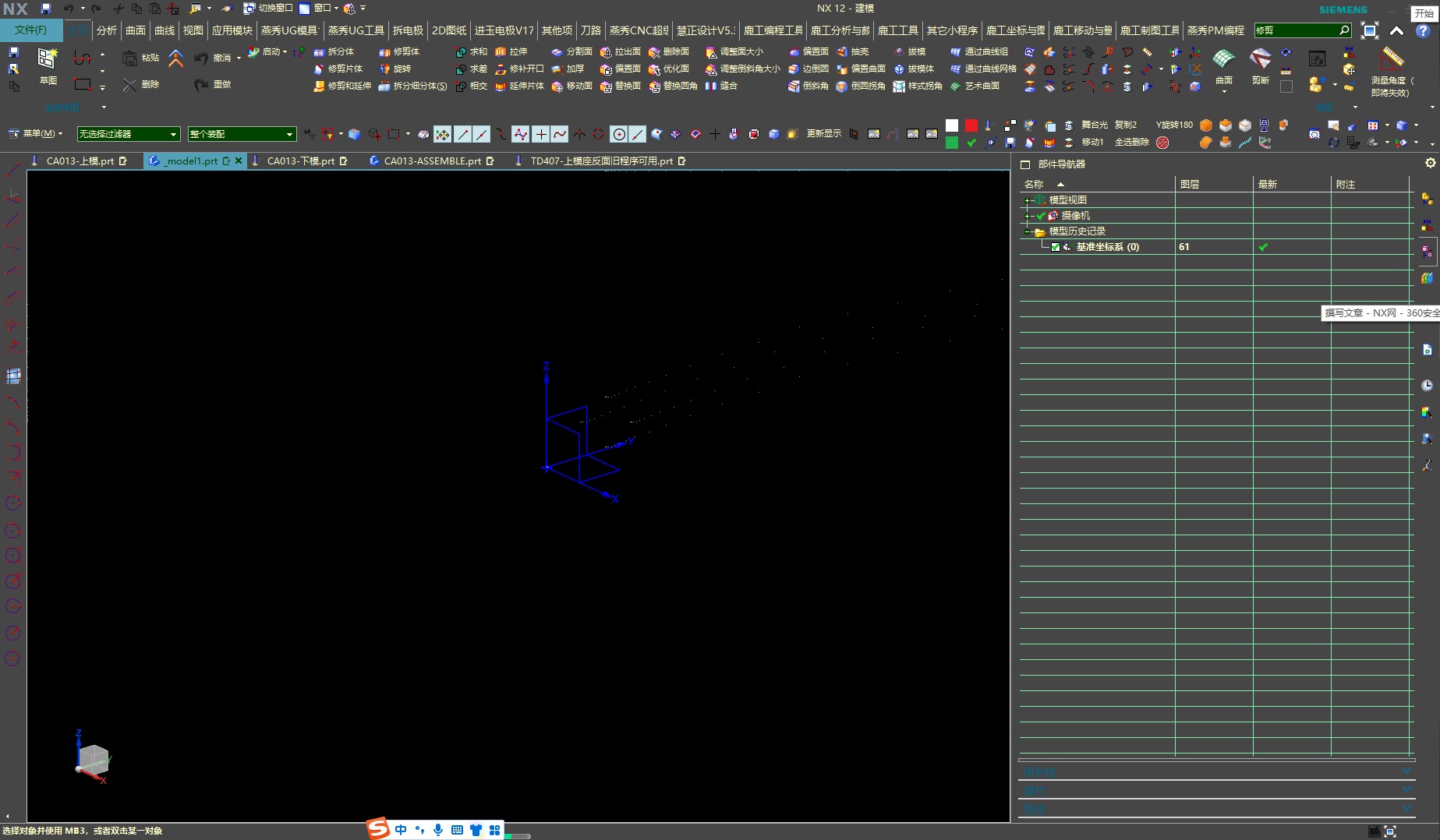Open the 文件(F) menu
The image size is (1440, 840).
(30, 30)
